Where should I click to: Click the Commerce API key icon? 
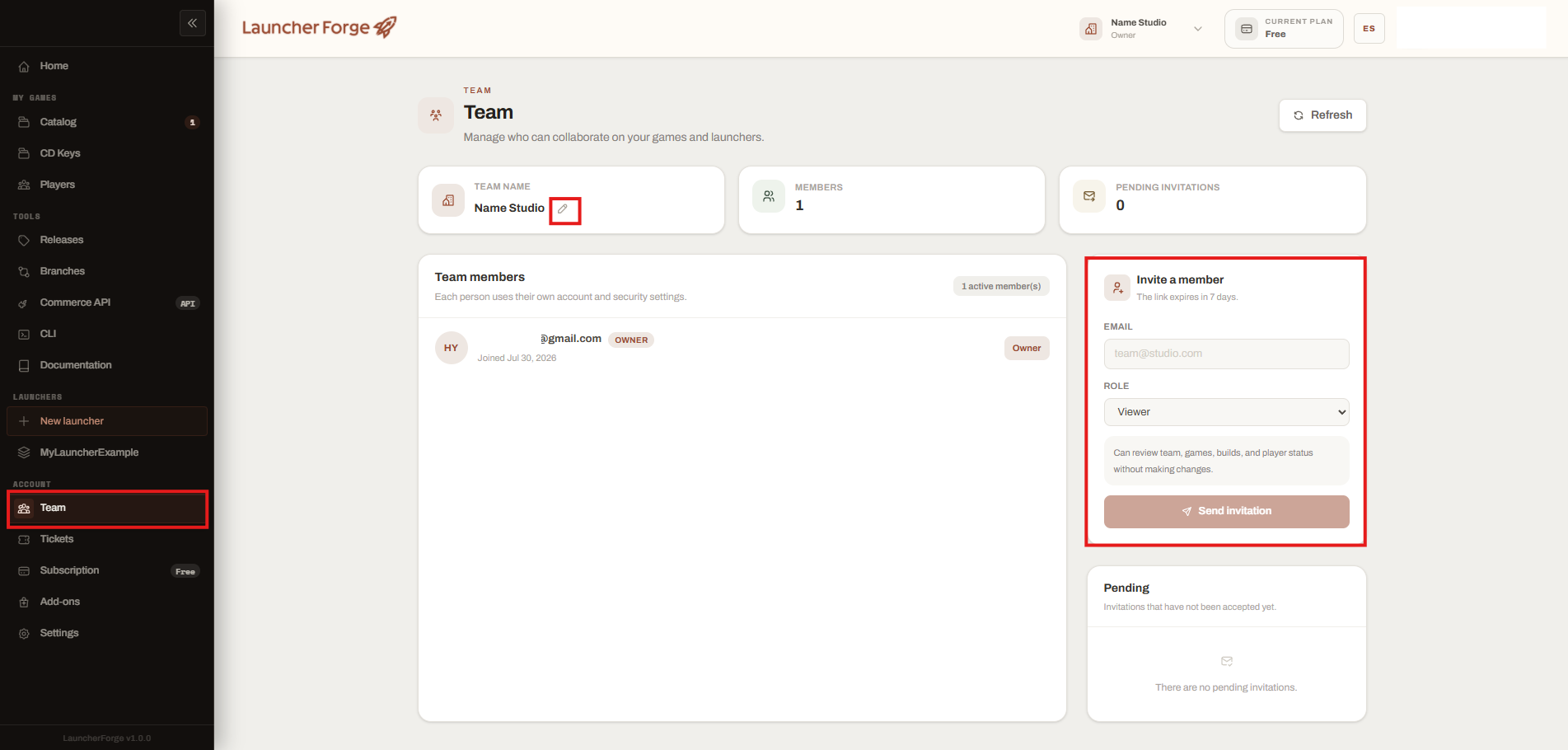(x=24, y=303)
